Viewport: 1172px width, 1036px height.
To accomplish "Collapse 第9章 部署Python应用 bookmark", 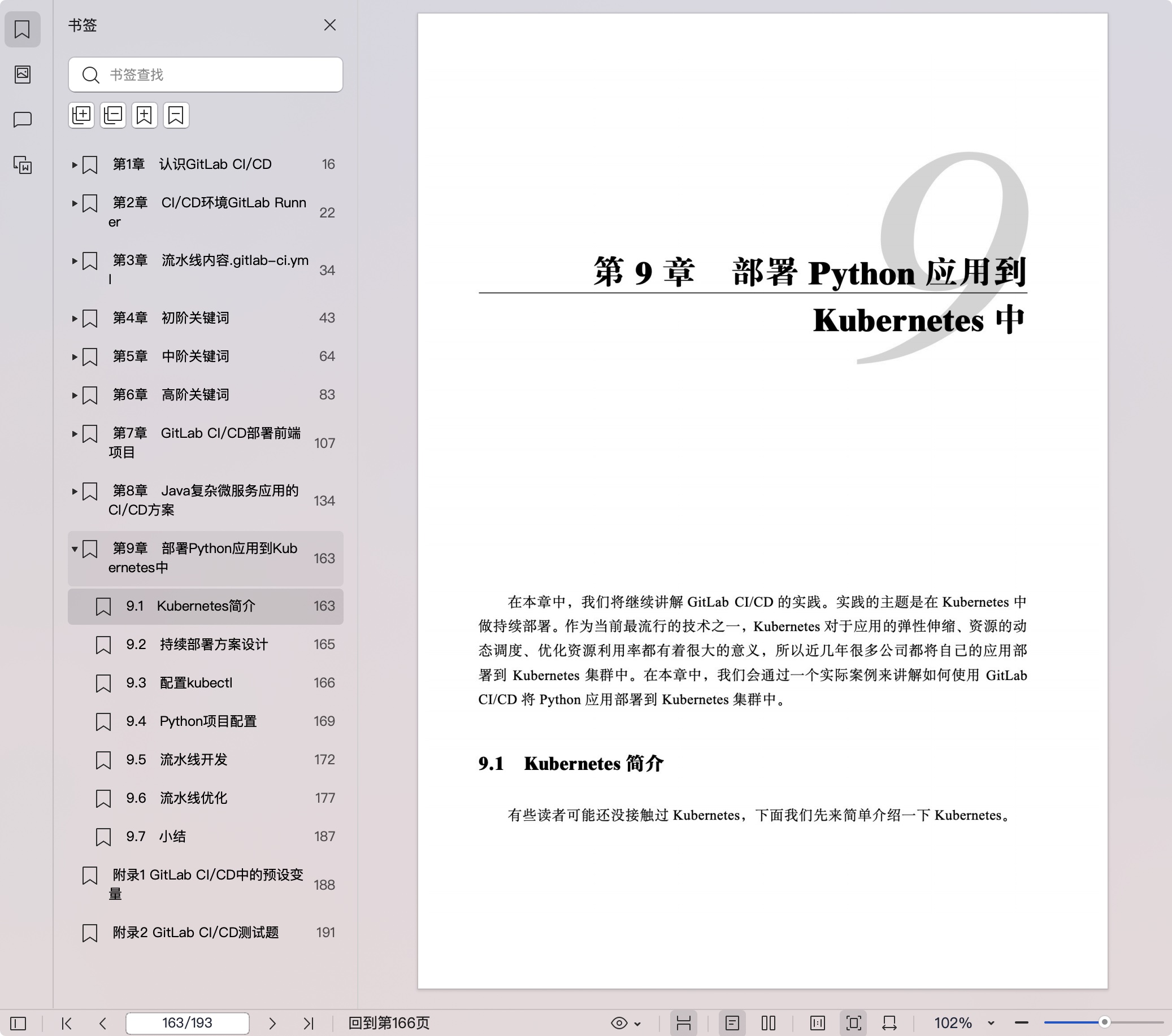I will 75,549.
